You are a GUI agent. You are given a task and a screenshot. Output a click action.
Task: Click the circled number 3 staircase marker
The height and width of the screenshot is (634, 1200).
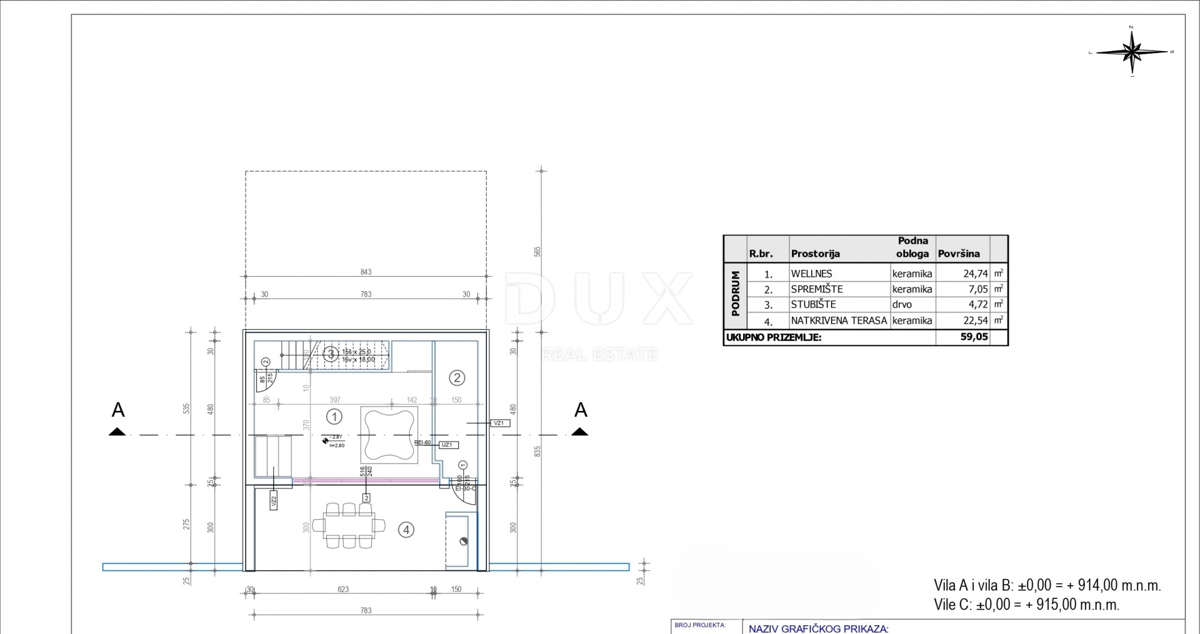pos(330,353)
